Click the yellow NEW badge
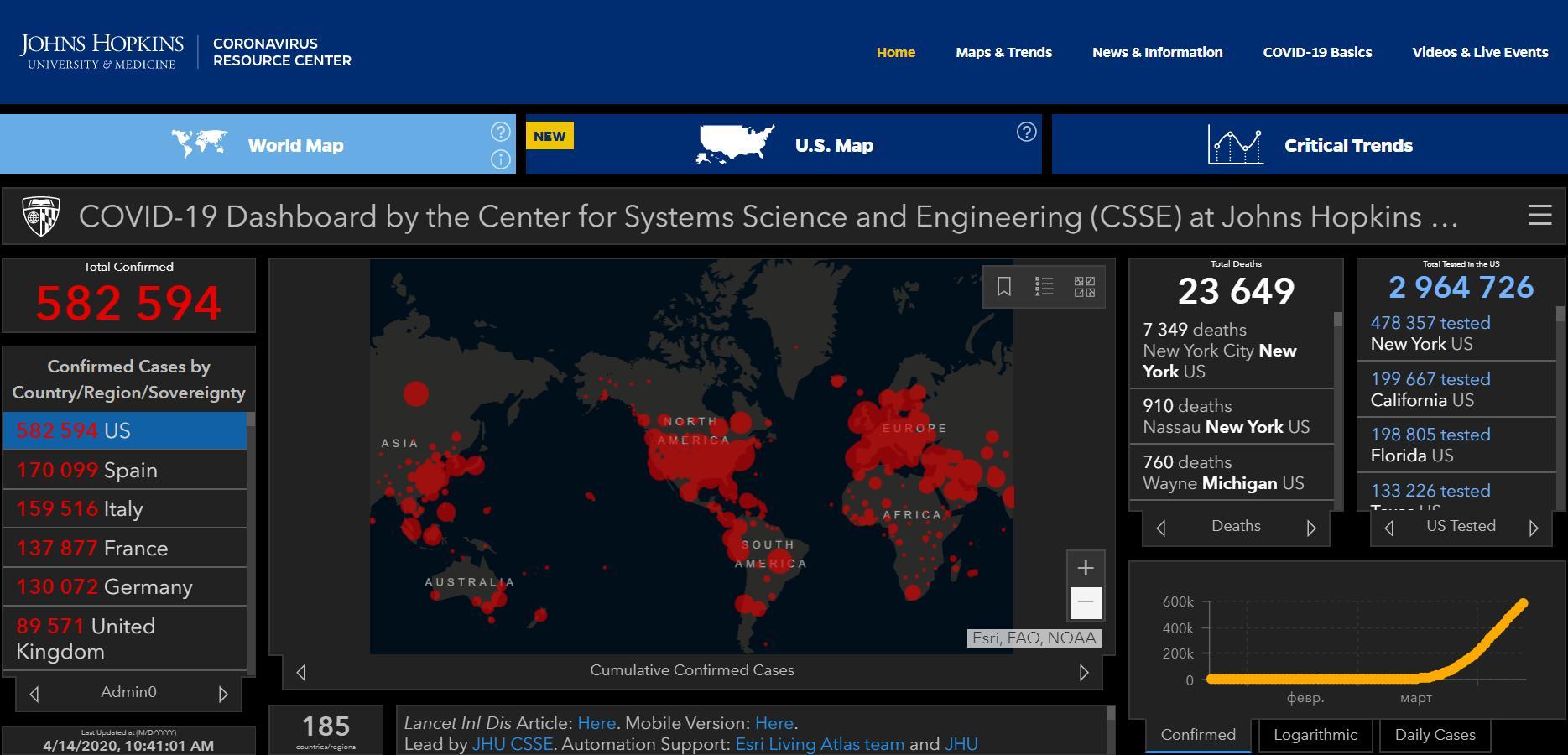1568x755 pixels. (550, 136)
